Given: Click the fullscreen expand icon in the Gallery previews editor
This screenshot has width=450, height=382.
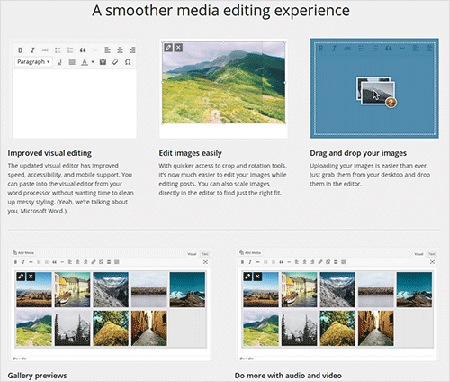Looking at the screenshot, I should click(x=205, y=262).
